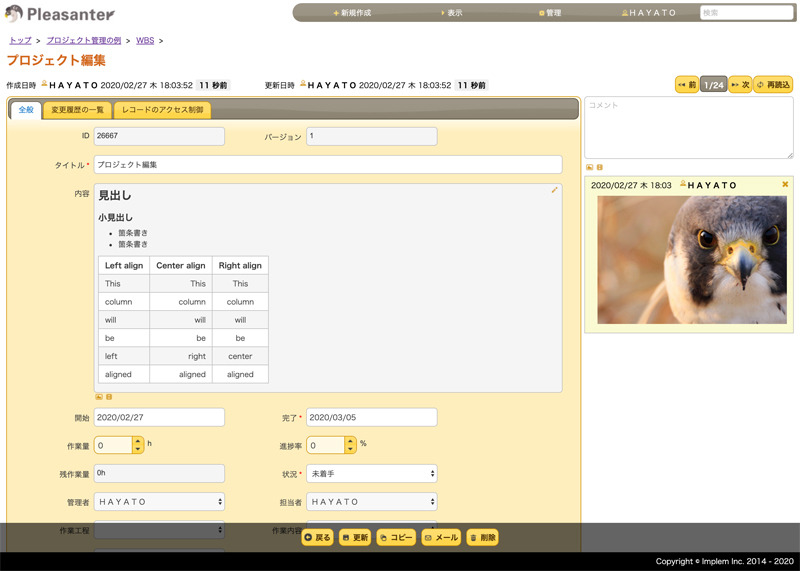Click the 更新 update button
Viewport: 800px width, 571px height.
click(x=355, y=537)
